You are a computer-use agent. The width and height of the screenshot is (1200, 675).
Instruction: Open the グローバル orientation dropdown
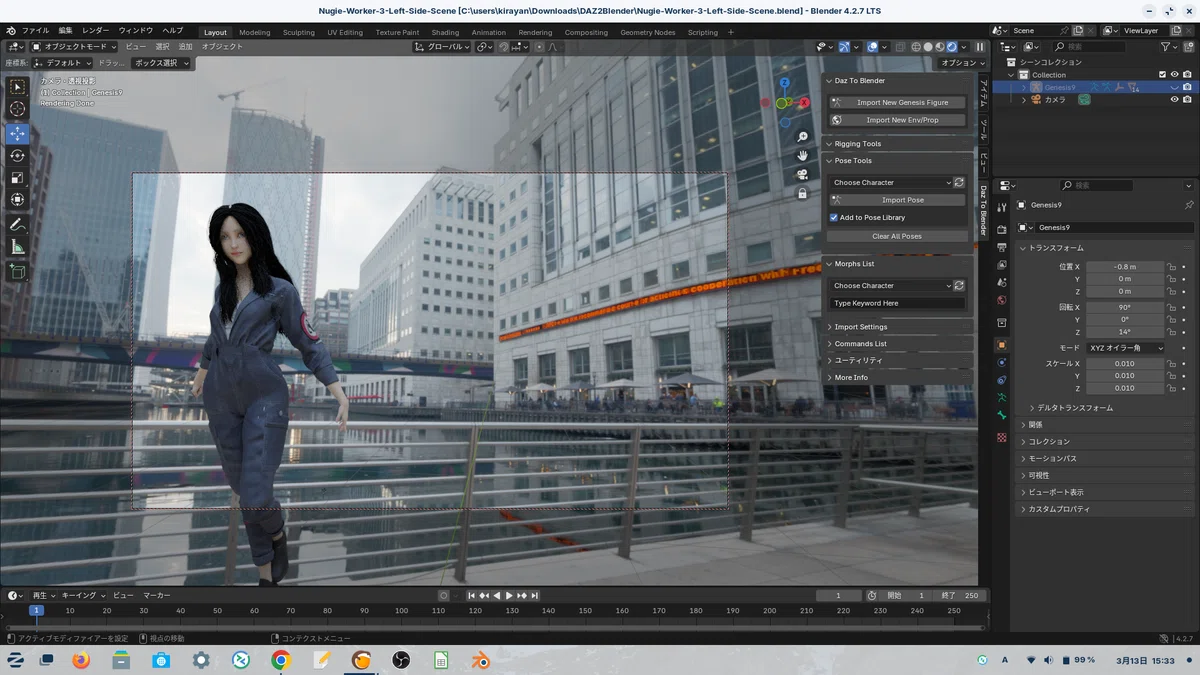pos(442,47)
